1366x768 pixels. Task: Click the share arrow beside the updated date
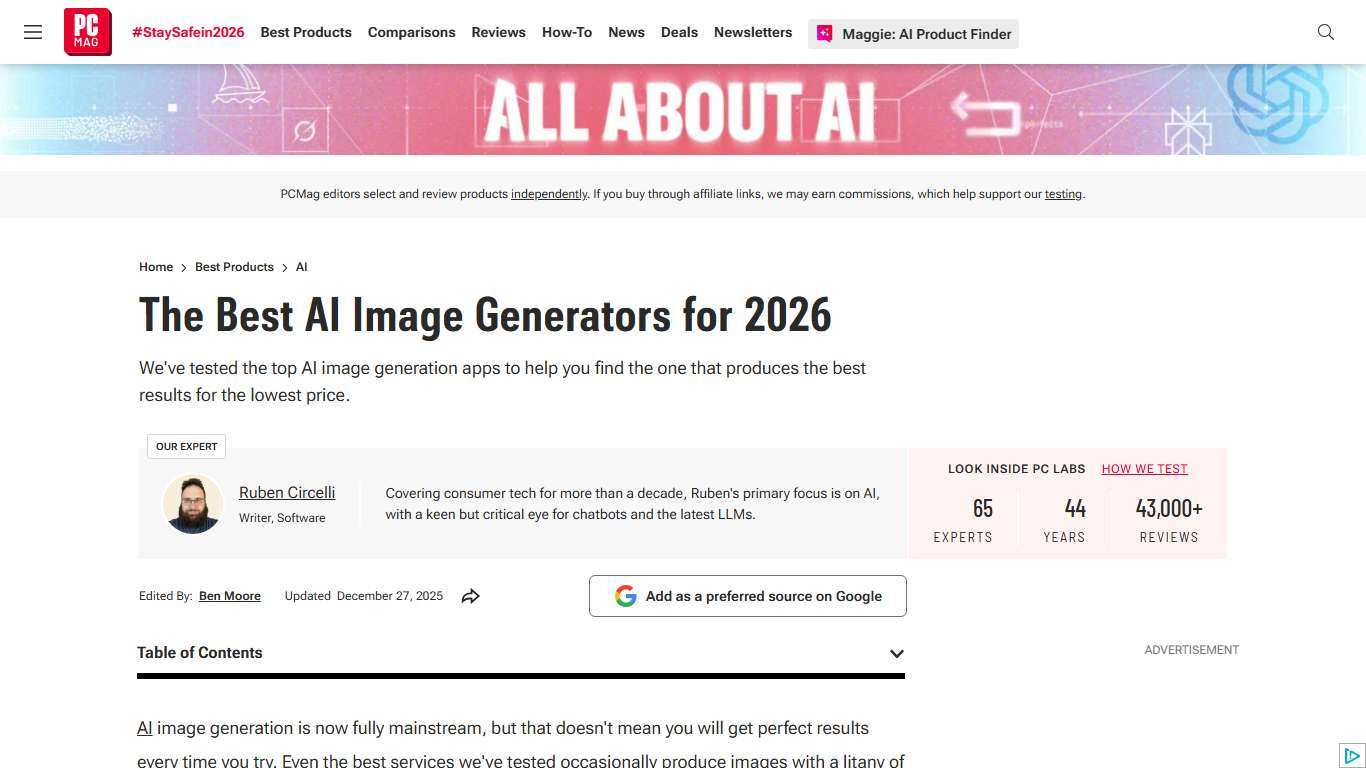(470, 595)
